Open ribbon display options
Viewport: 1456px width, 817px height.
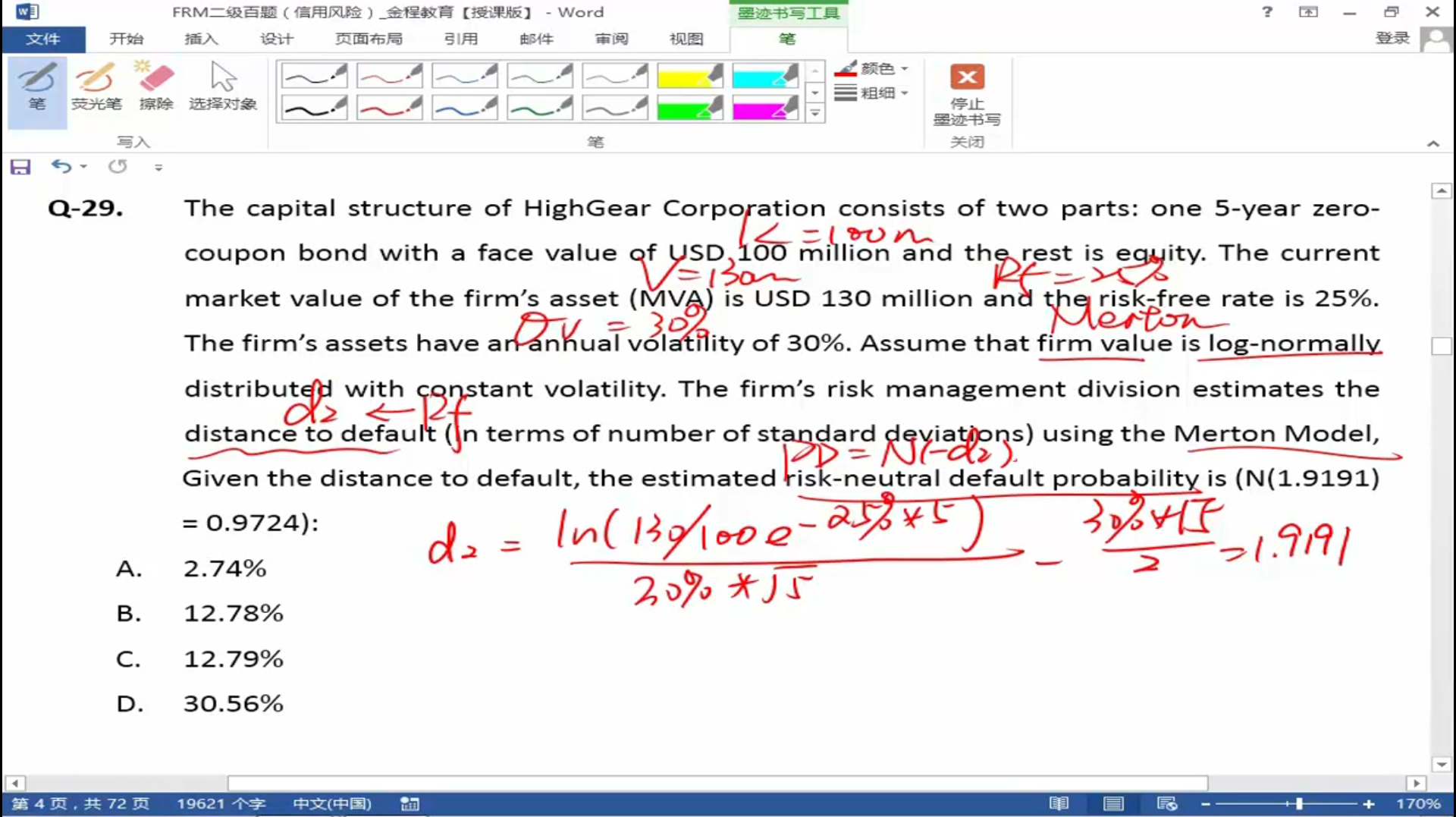click(1308, 11)
